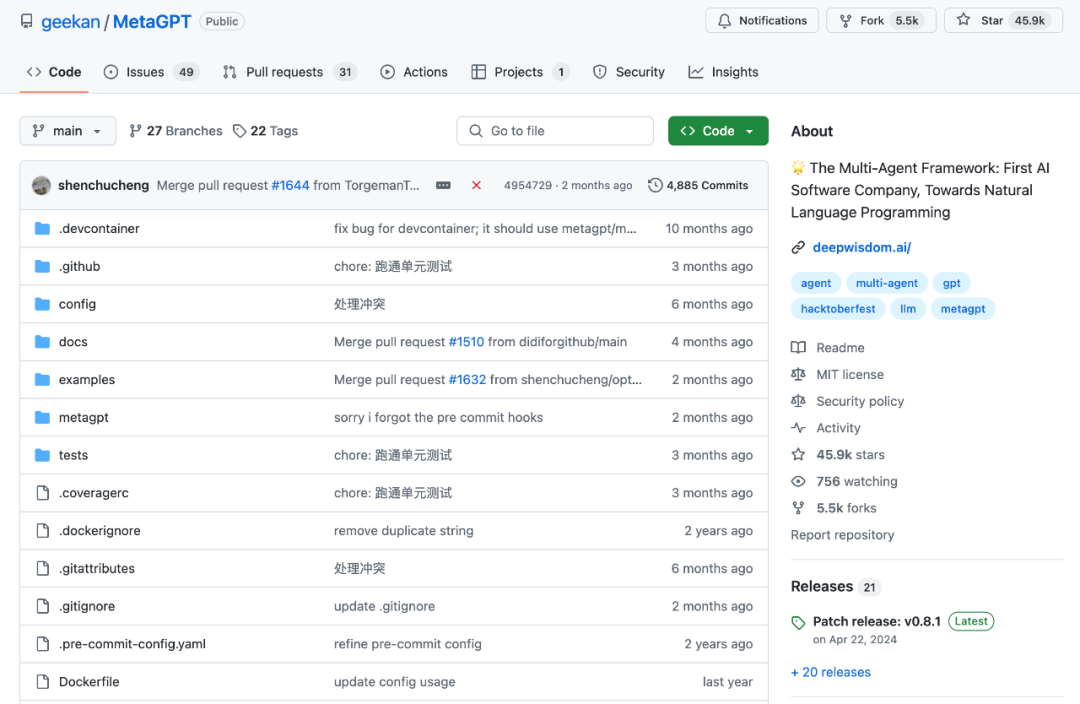Image resolution: width=1080 pixels, height=704 pixels.
Task: Click the Notifications bell icon
Action: (724, 21)
